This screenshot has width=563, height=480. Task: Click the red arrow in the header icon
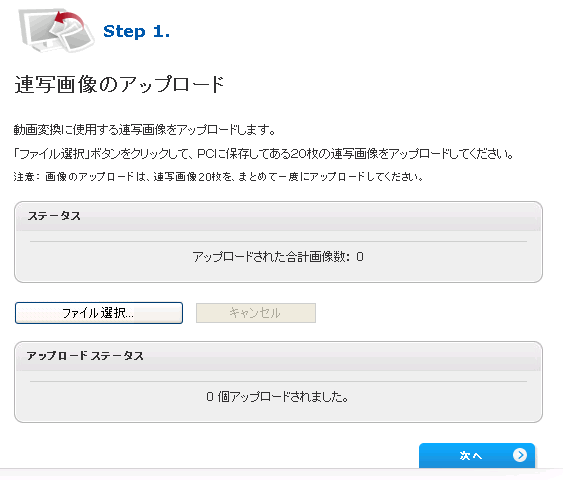coord(70,20)
